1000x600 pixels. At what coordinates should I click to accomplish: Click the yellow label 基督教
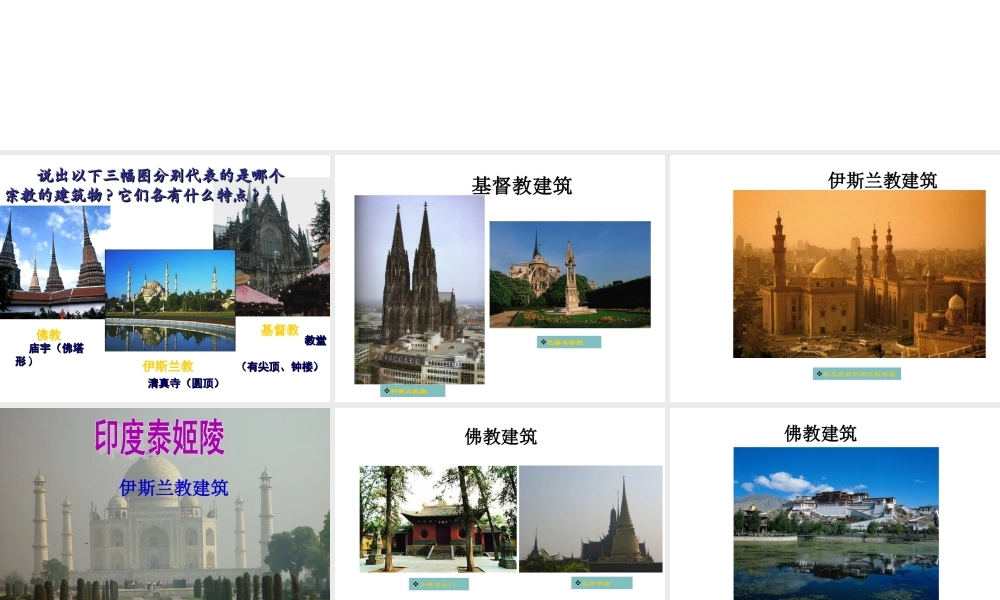click(x=280, y=330)
